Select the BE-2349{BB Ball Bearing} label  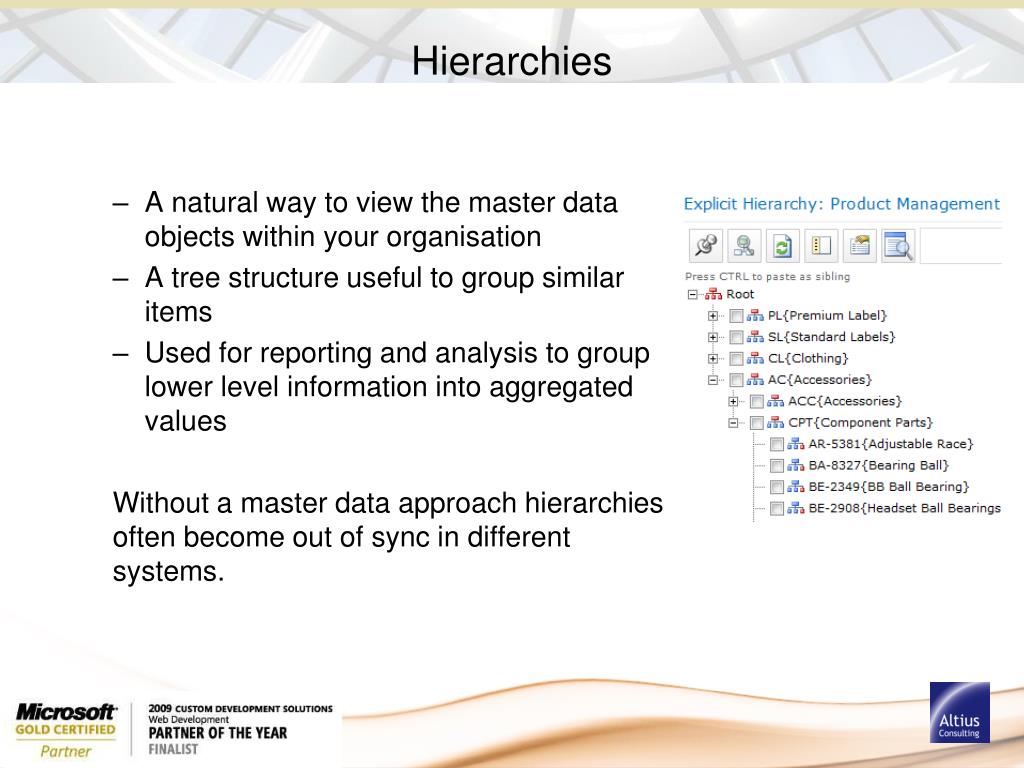coord(889,487)
